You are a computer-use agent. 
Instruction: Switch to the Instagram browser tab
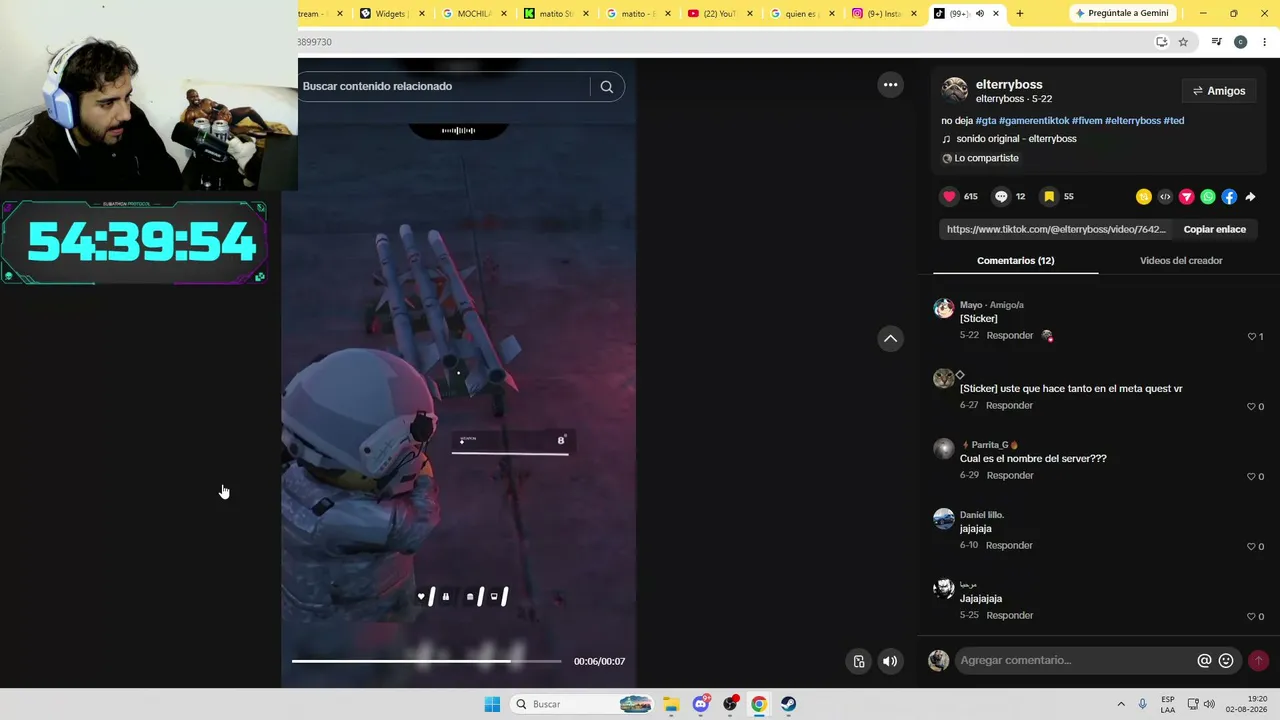click(x=883, y=14)
